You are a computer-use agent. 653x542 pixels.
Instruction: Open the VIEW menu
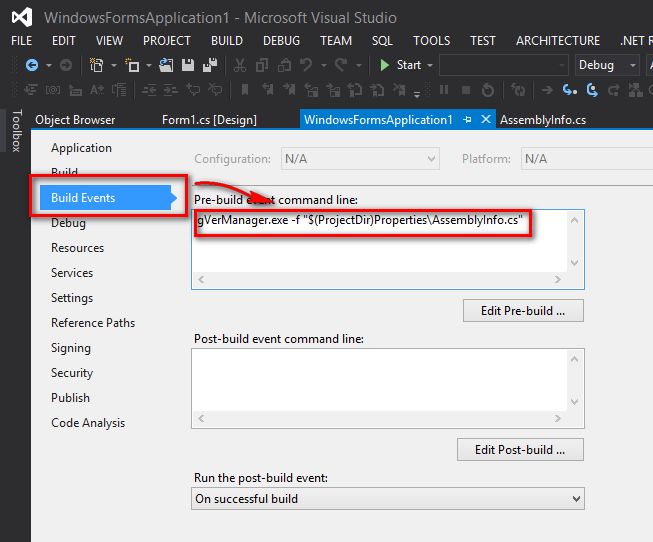[110, 41]
